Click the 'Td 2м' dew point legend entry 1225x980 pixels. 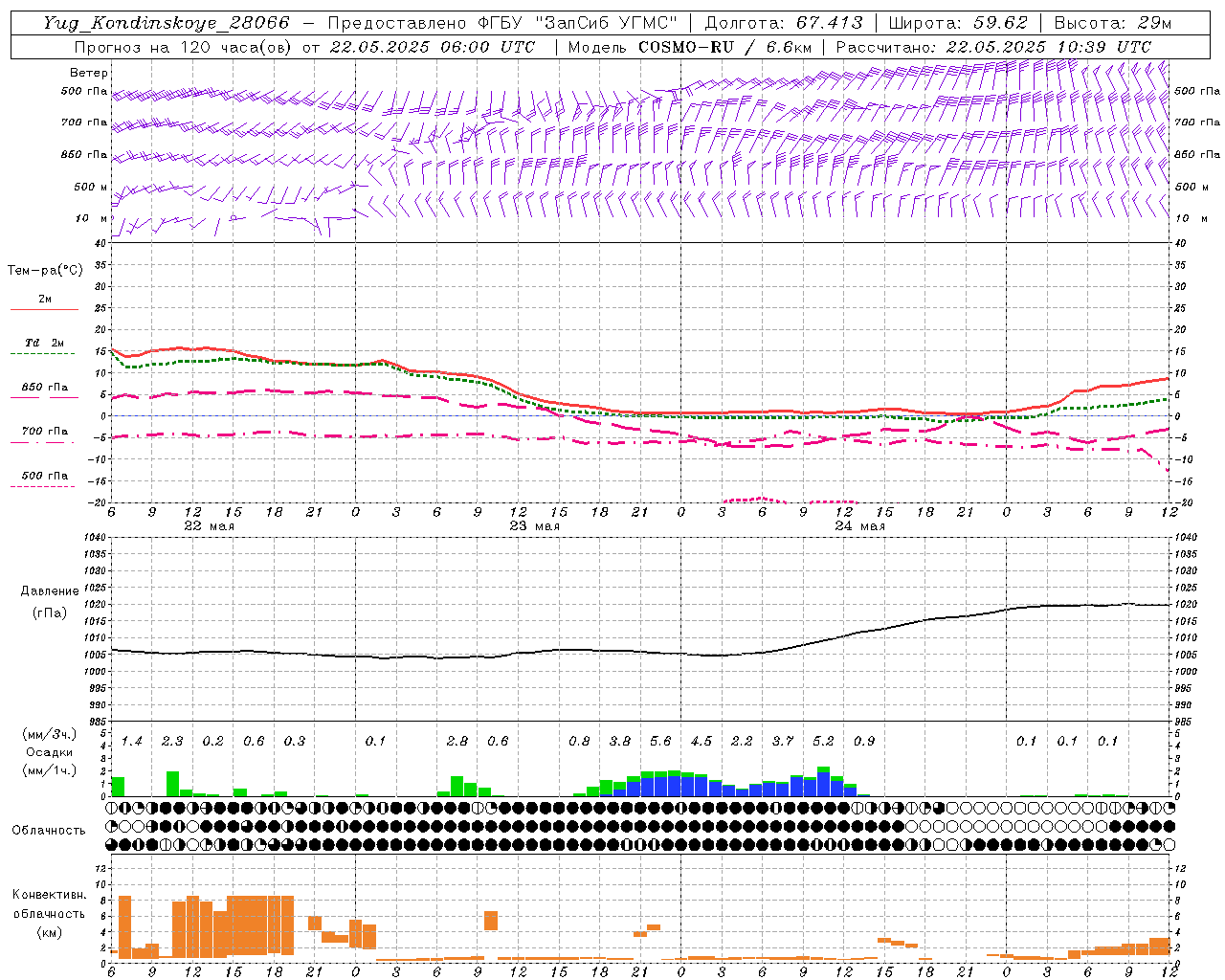(x=45, y=343)
